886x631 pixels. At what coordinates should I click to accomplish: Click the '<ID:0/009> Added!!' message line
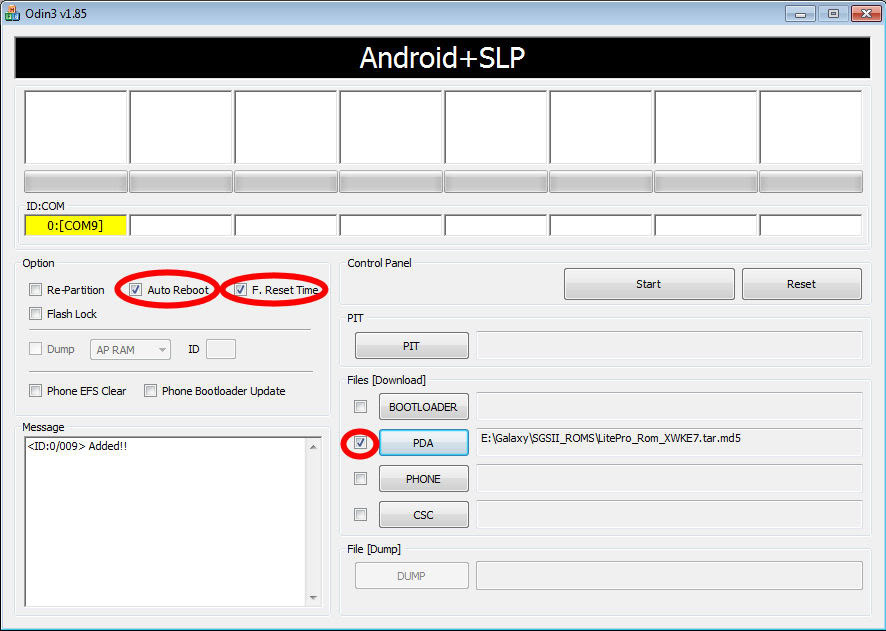click(77, 446)
